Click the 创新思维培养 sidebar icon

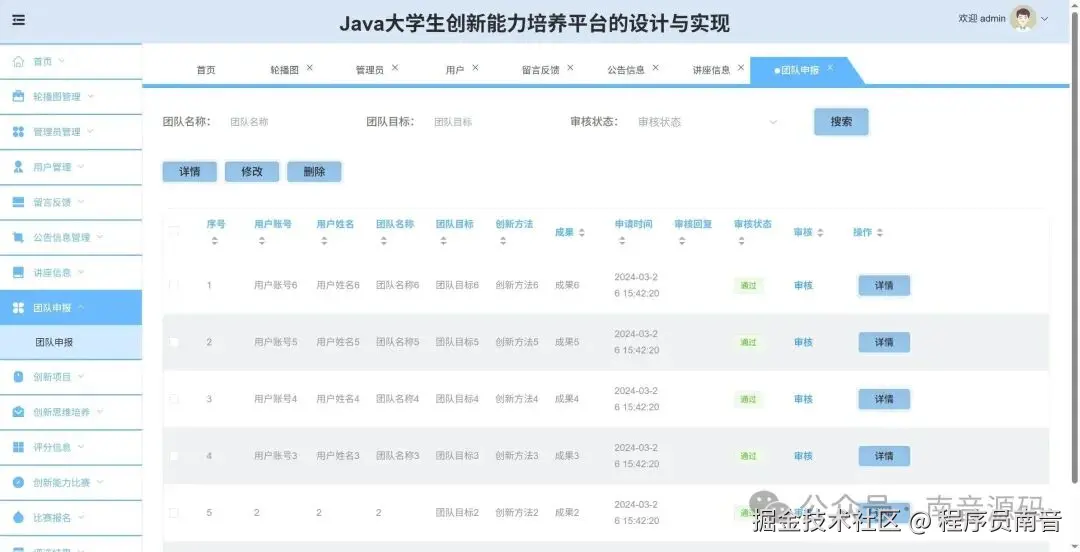19,412
